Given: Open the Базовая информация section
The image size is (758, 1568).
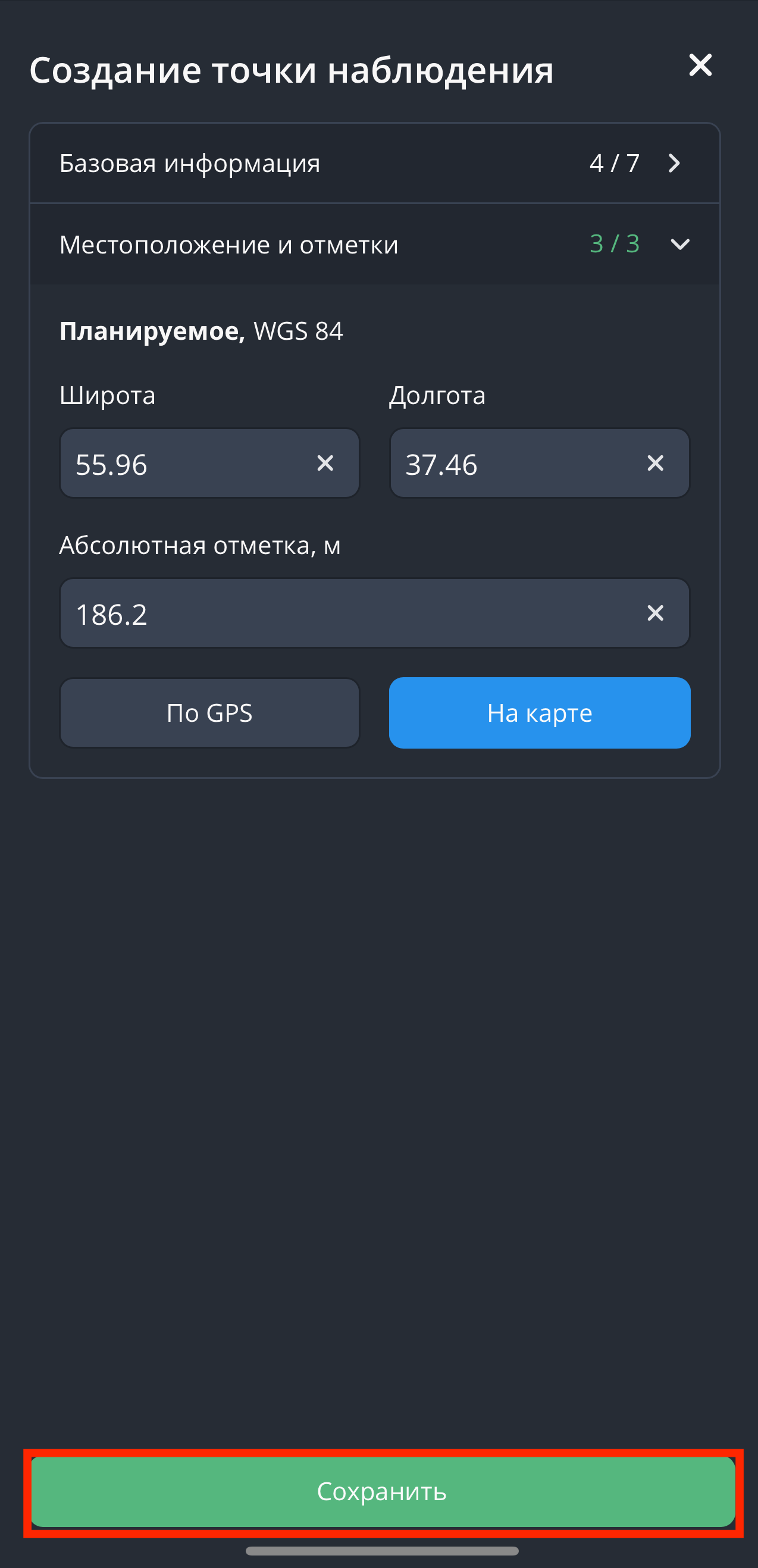Looking at the screenshot, I should [190, 163].
